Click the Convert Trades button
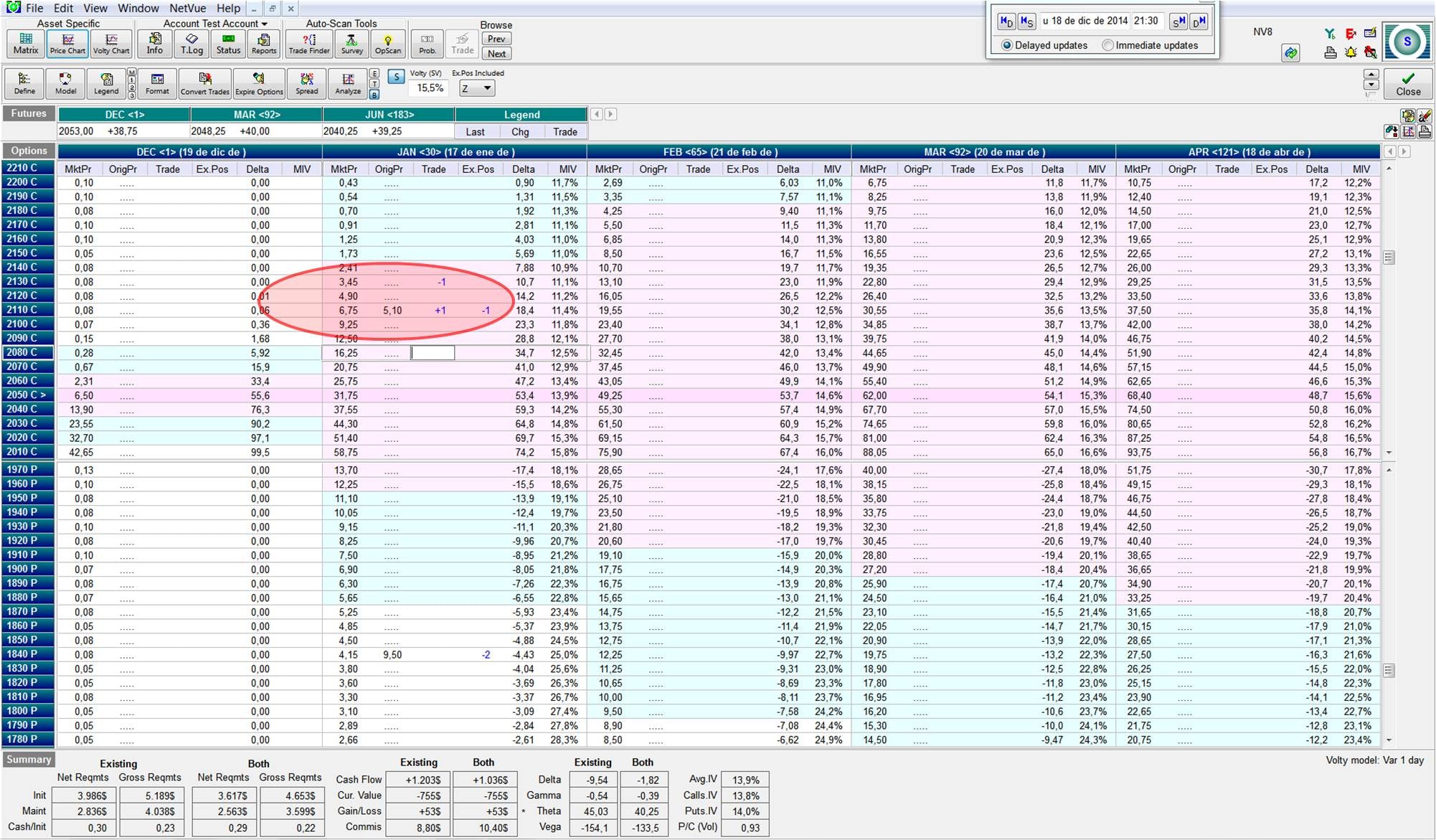Viewport: 1436px width, 840px height. coord(204,83)
